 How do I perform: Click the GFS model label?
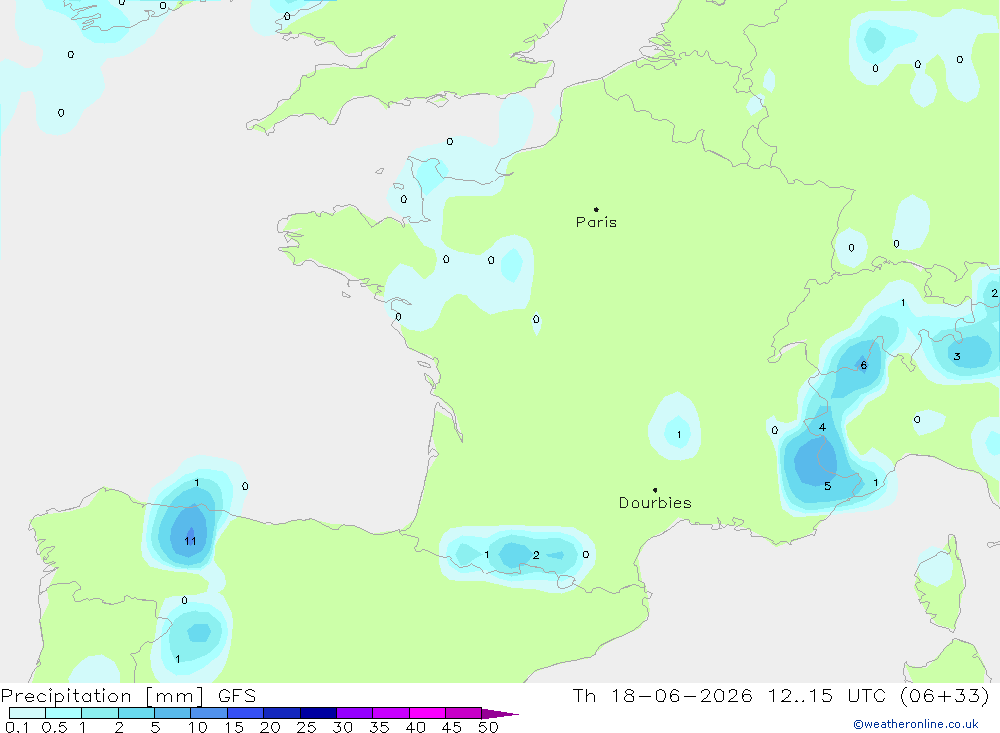[237, 696]
